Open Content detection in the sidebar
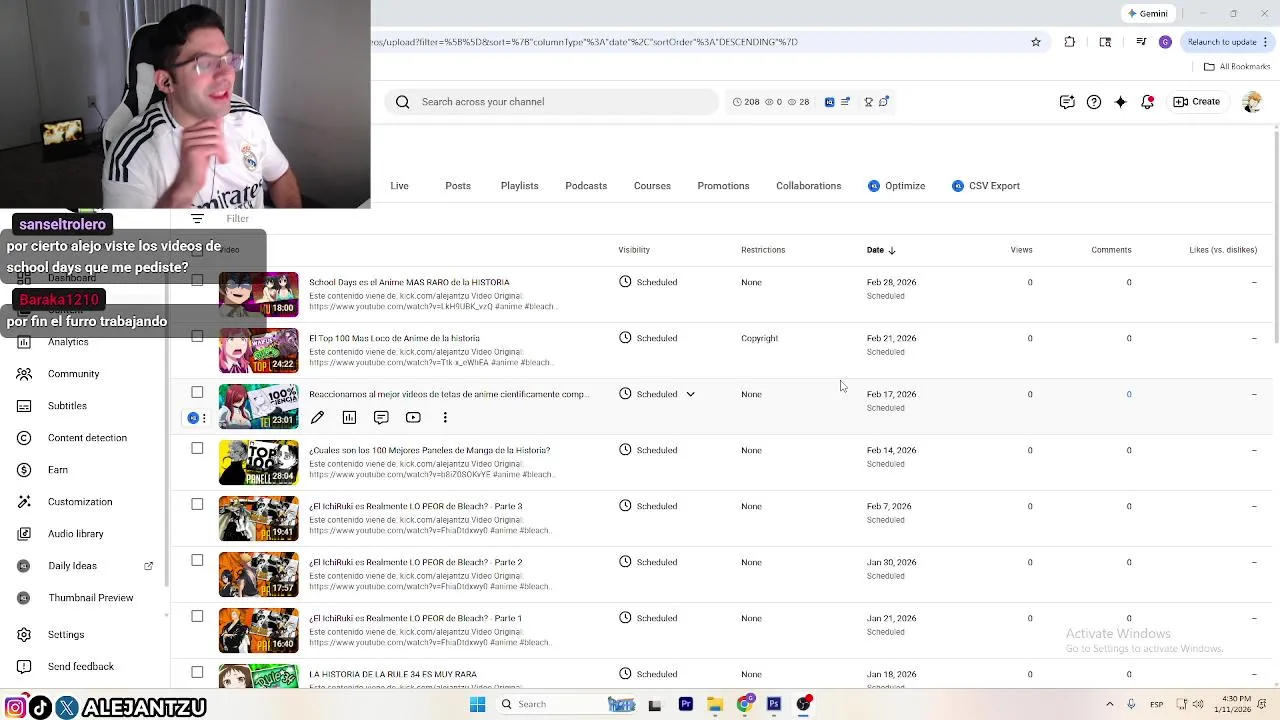The width and height of the screenshot is (1280, 720). 87,438
